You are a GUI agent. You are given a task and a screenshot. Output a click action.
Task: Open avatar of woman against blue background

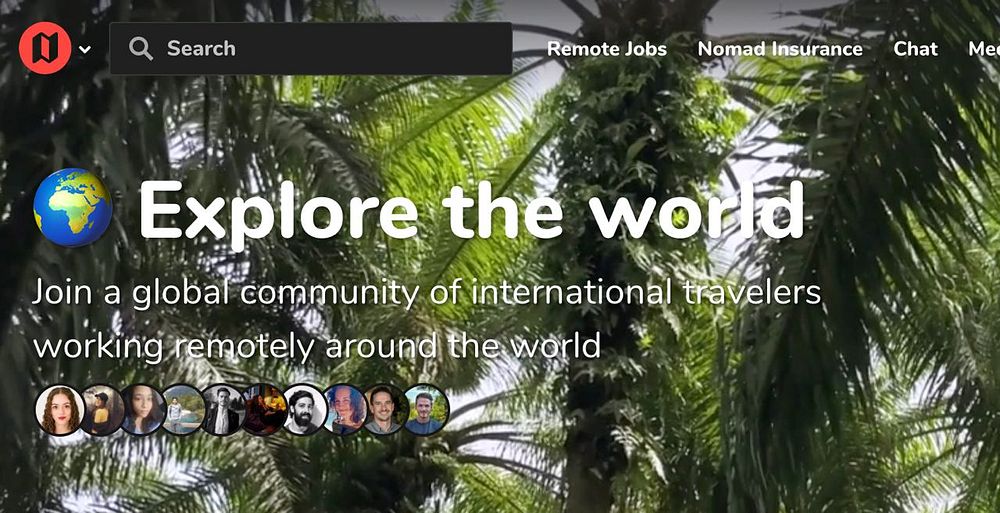344,410
